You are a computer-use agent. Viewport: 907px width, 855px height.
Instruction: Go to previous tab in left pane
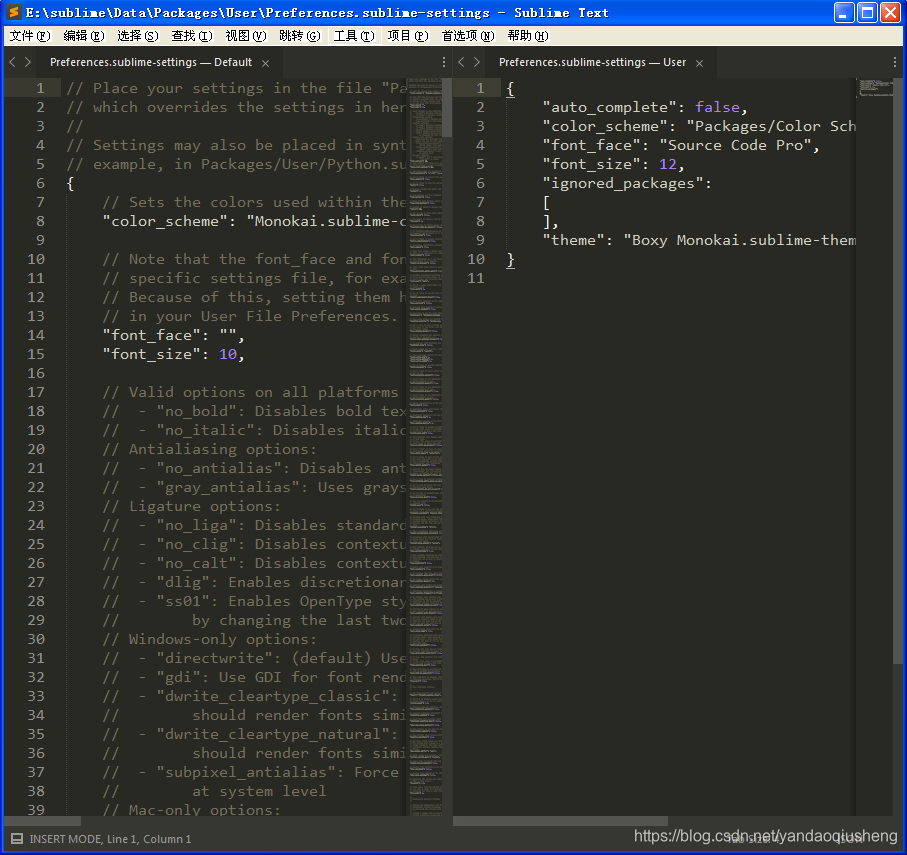coord(12,62)
